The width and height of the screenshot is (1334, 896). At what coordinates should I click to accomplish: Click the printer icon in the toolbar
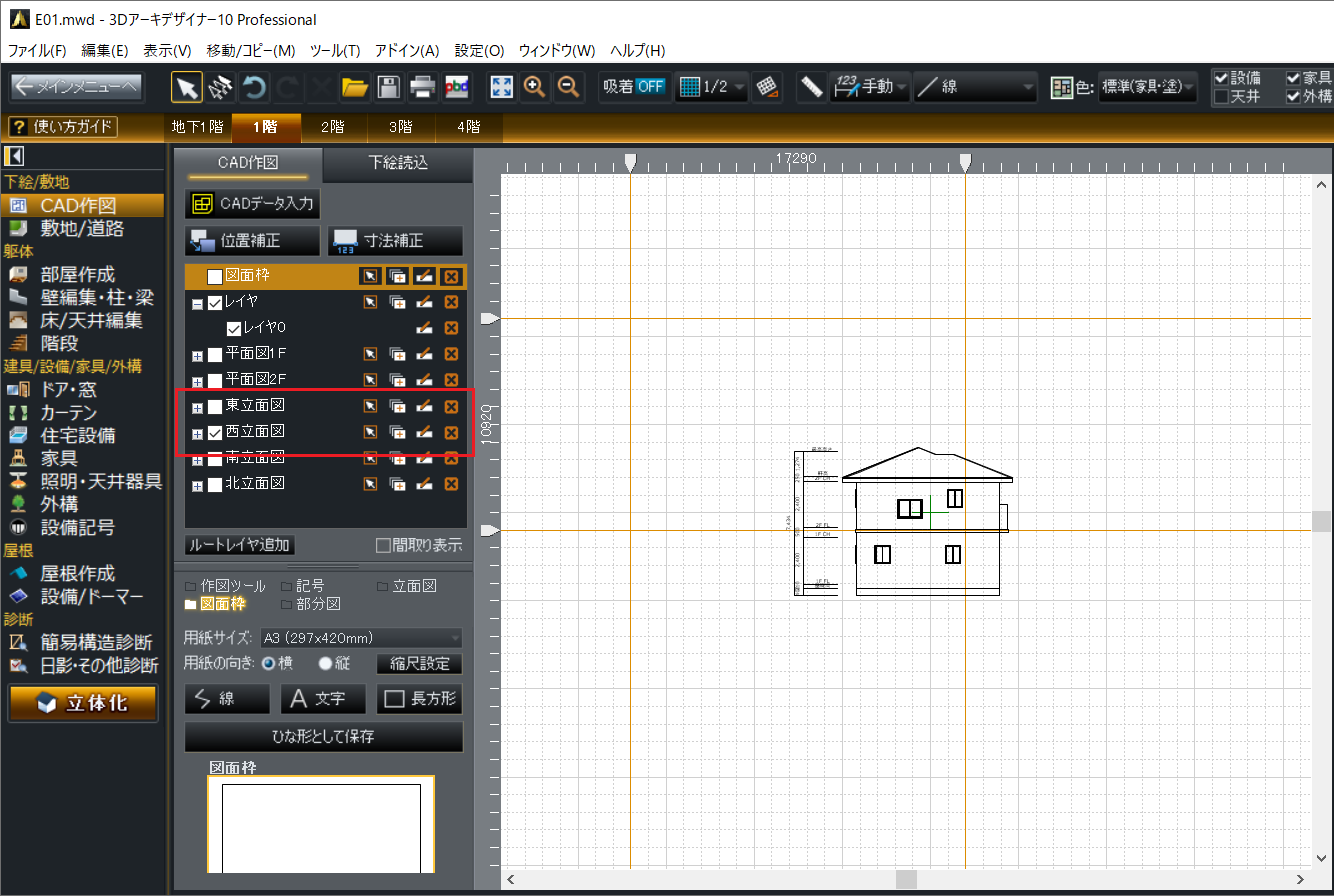point(422,87)
